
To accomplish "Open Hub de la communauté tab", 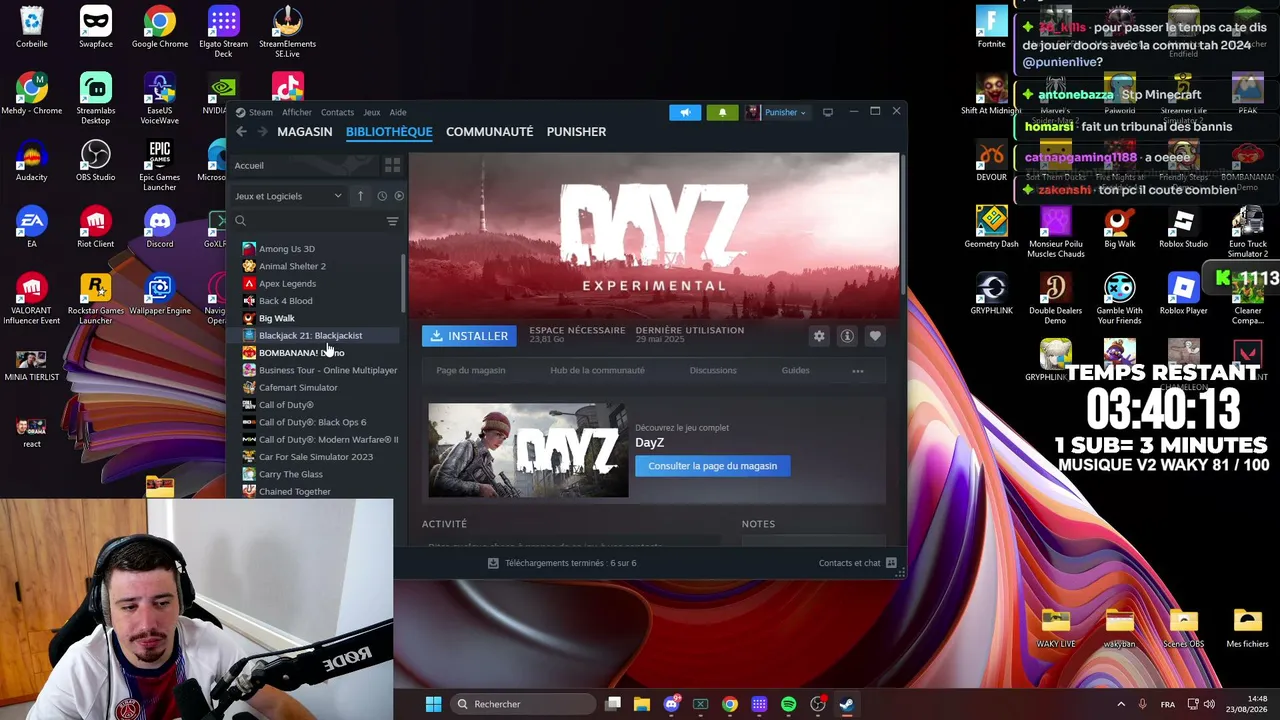I will pos(597,371).
